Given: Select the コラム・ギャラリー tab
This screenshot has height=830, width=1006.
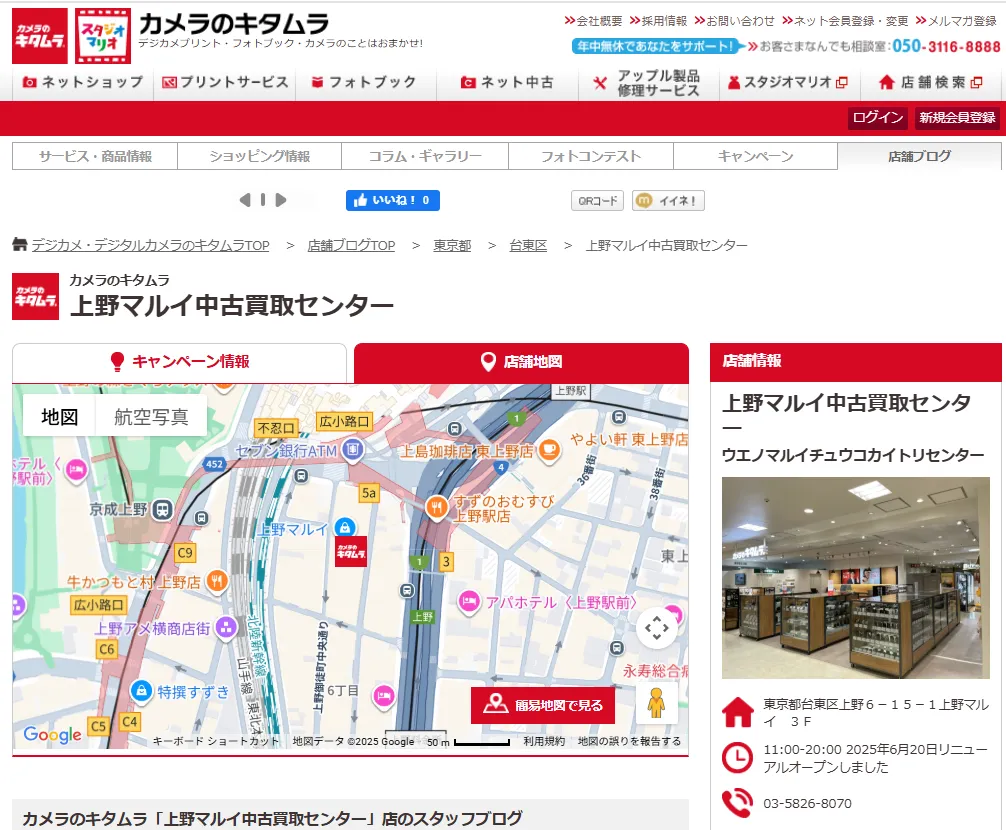Looking at the screenshot, I should (x=425, y=156).
